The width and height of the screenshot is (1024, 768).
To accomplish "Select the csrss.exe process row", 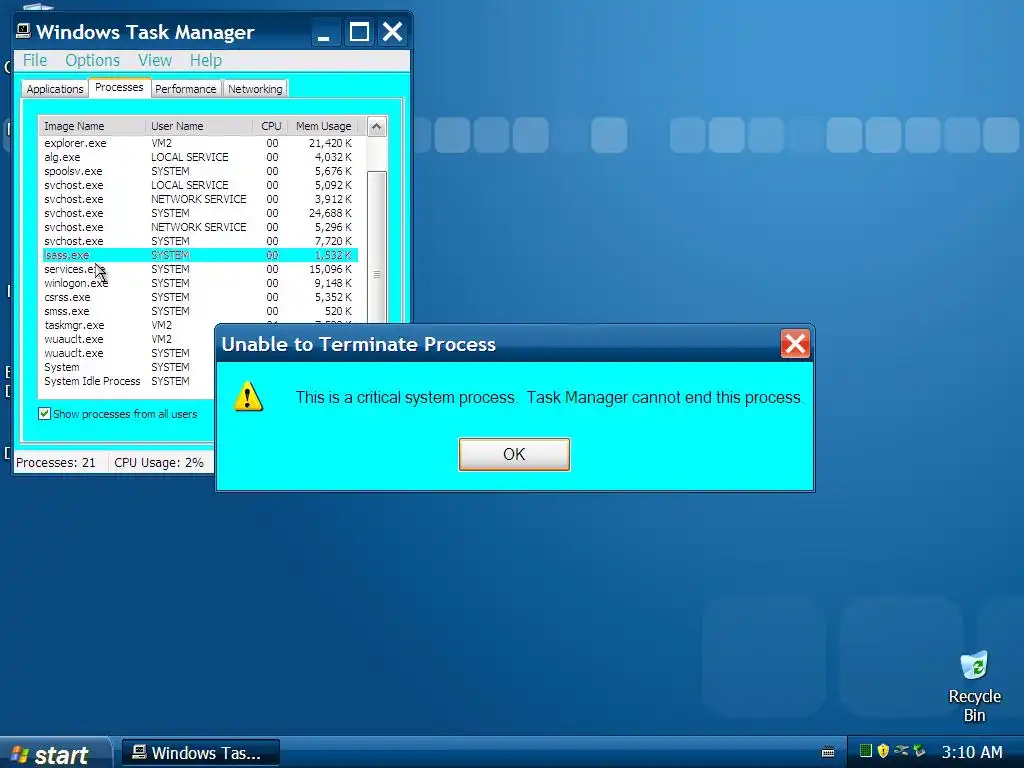I will [199, 297].
